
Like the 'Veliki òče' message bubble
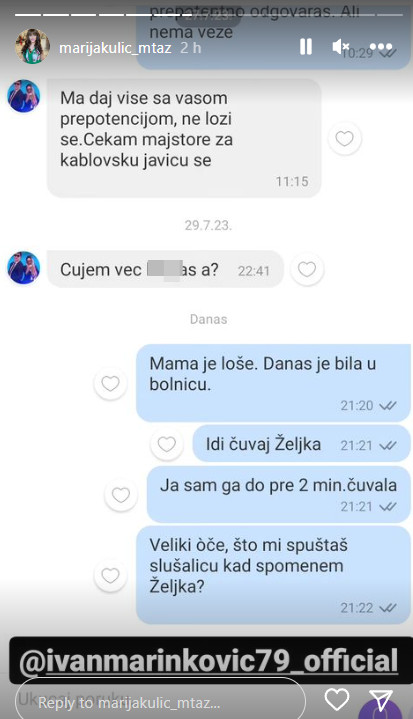coord(110,575)
